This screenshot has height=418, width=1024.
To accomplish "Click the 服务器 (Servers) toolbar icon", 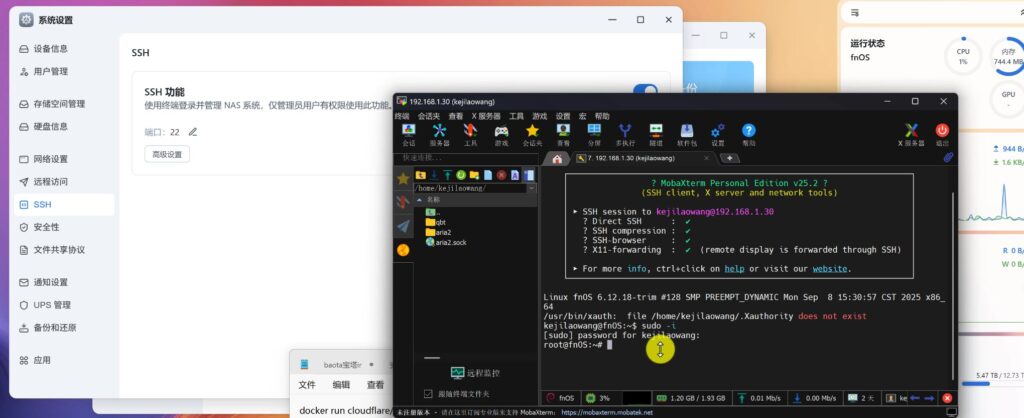I will 440,135.
